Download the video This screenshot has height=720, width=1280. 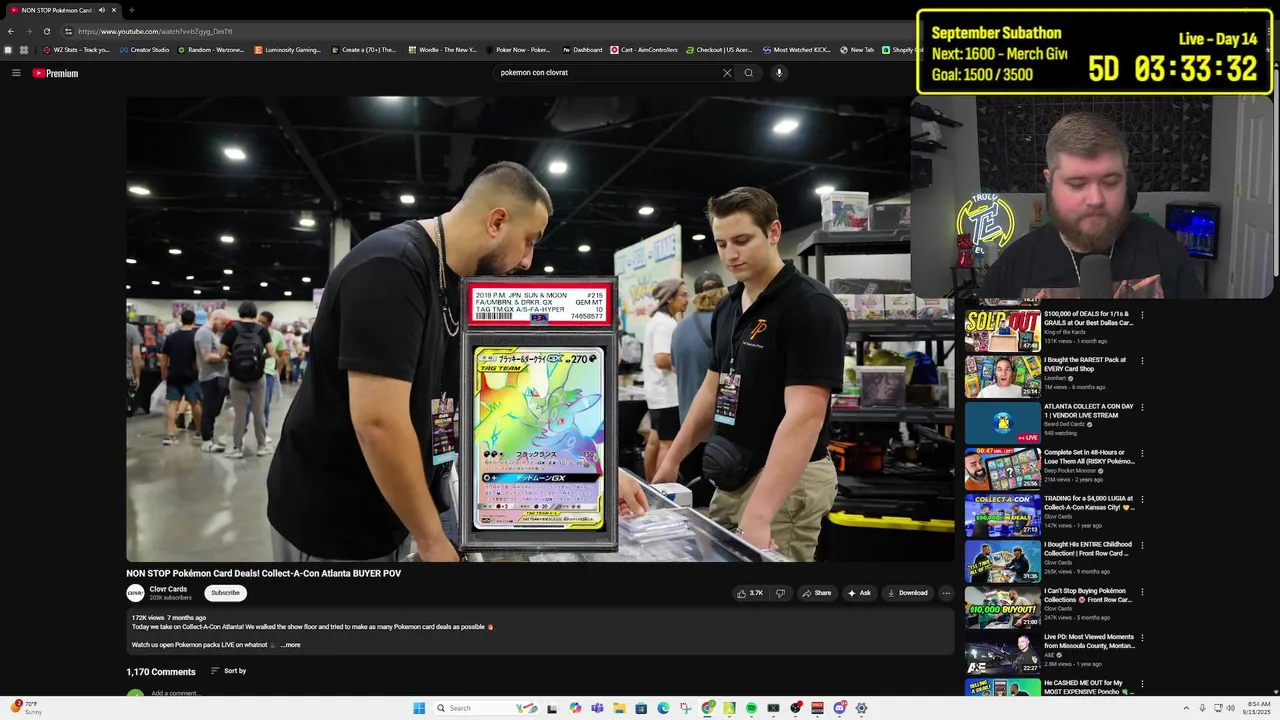point(907,593)
